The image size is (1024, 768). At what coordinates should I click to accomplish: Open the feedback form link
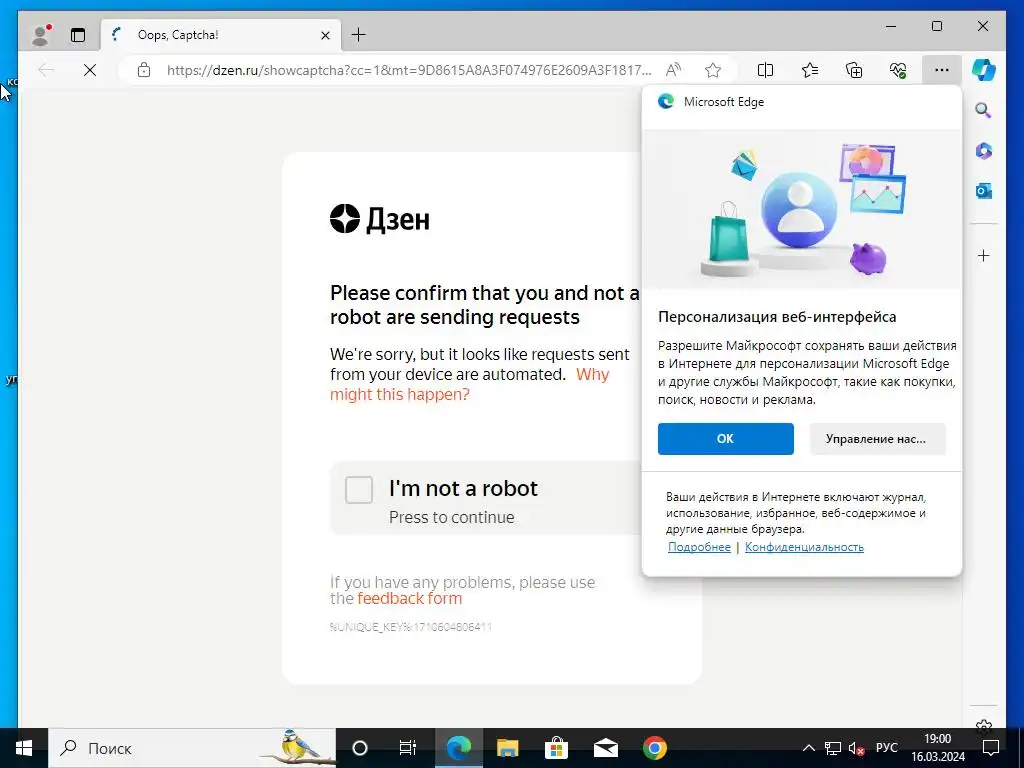(x=409, y=599)
